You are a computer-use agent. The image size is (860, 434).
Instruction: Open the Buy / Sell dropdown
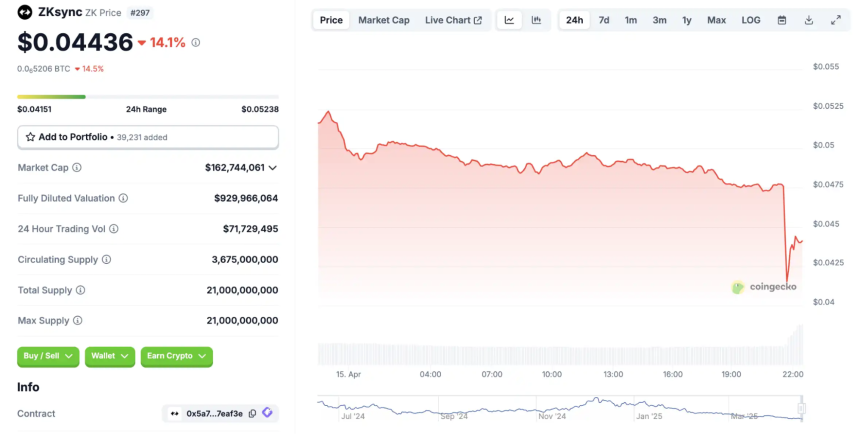[48, 356]
